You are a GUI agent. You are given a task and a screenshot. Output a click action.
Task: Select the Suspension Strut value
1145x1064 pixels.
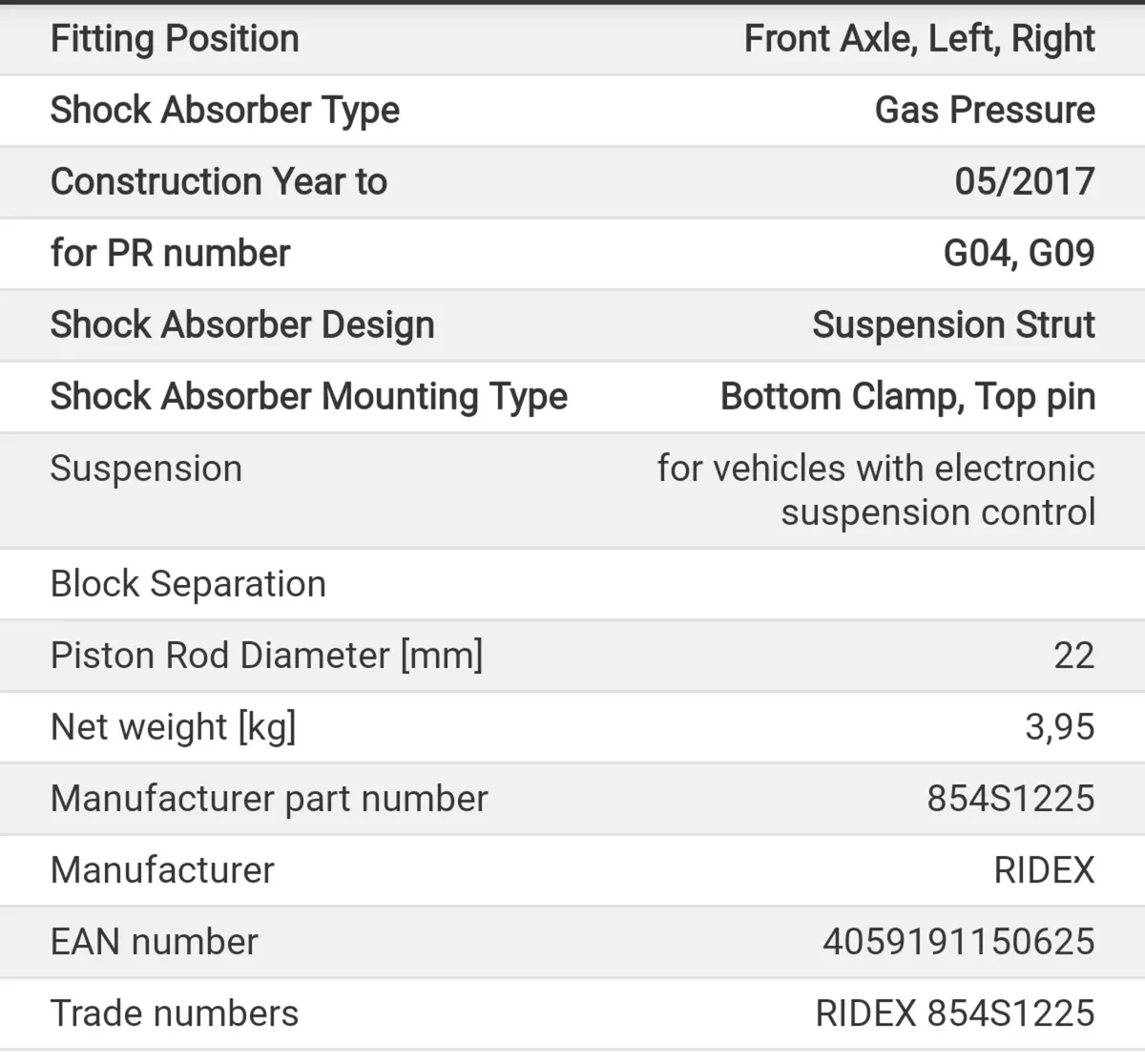[952, 325]
